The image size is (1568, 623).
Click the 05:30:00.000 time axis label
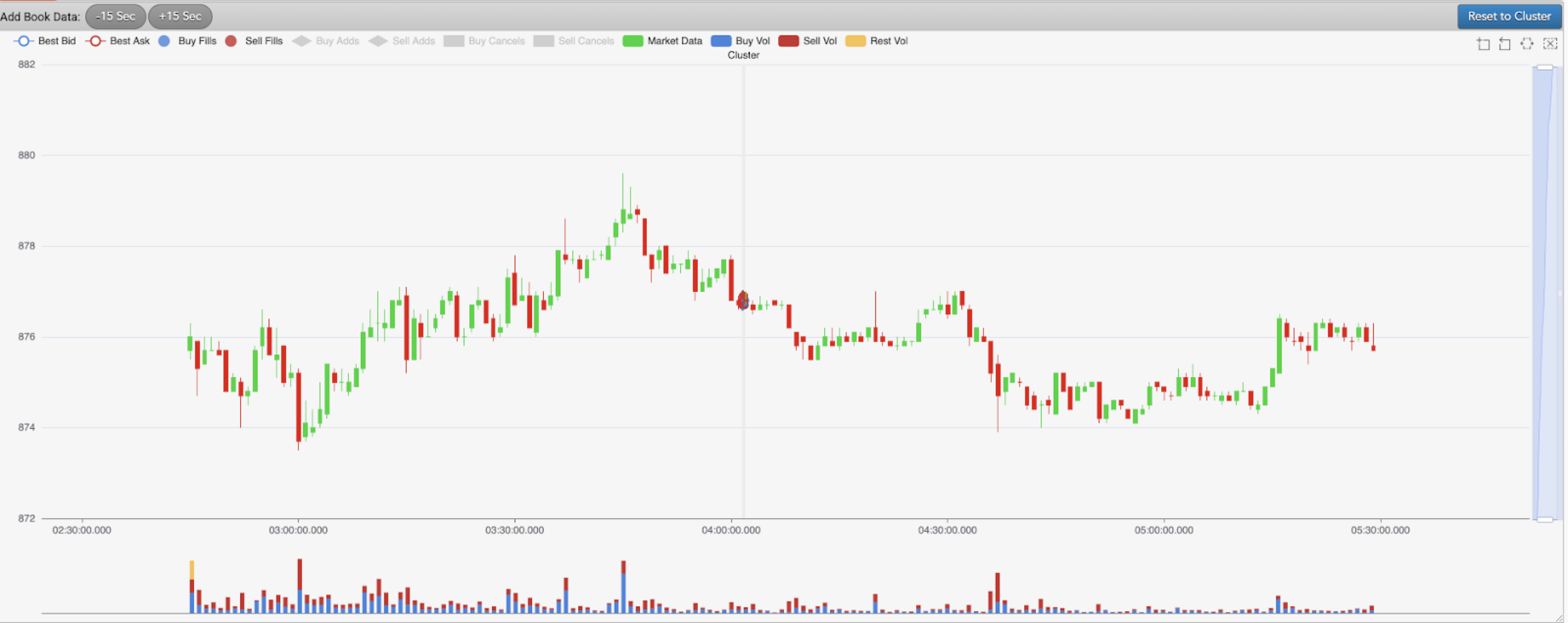(x=1380, y=530)
